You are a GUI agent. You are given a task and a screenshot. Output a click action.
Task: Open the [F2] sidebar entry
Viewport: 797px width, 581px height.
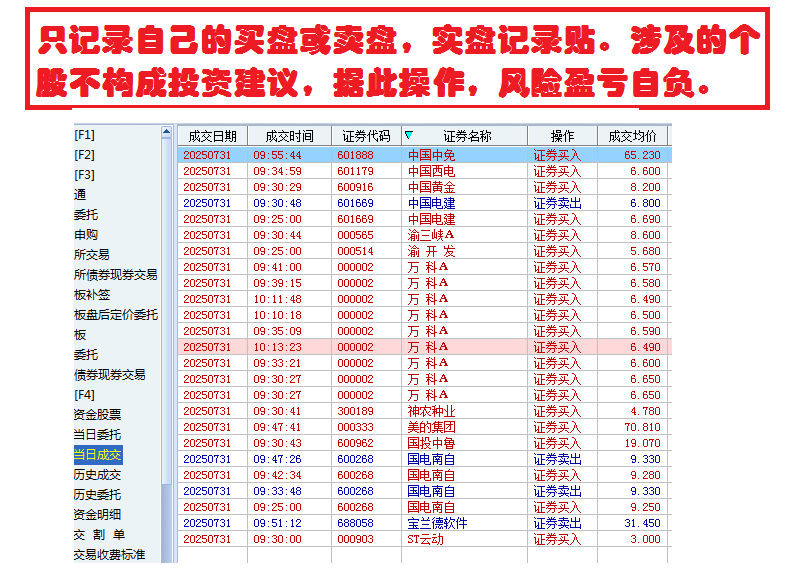pos(84,155)
